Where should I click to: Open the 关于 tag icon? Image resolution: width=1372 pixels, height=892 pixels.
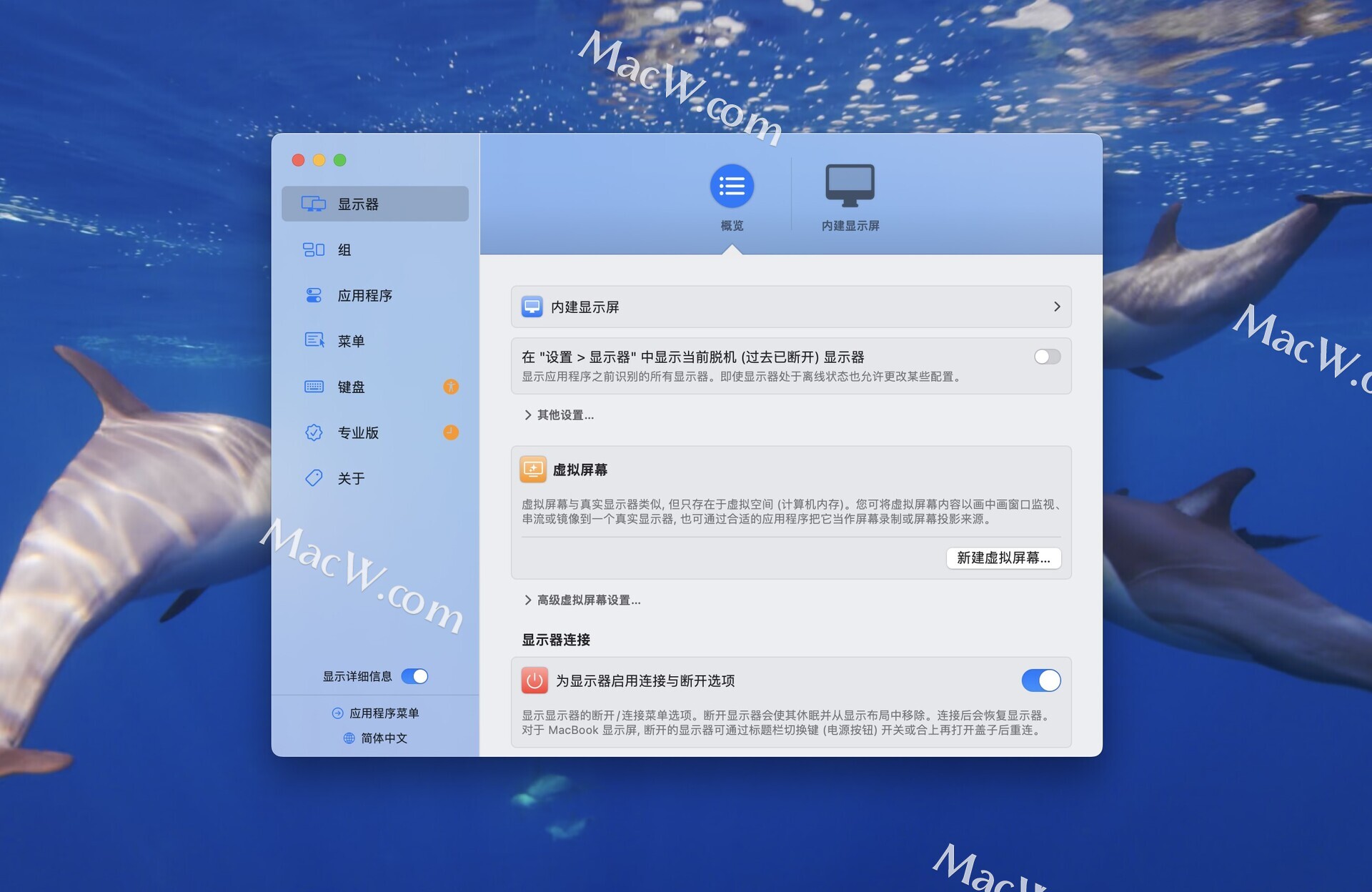314,478
